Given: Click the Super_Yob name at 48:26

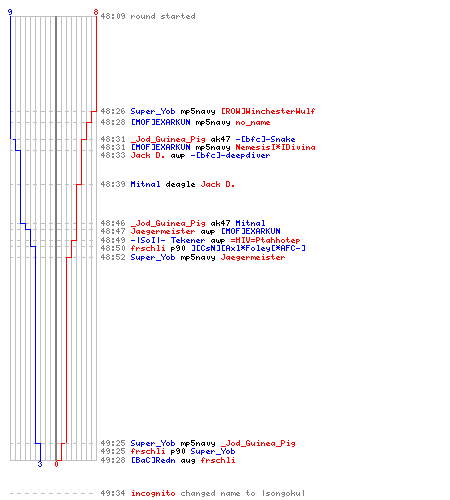Looking at the screenshot, I should click(153, 111).
